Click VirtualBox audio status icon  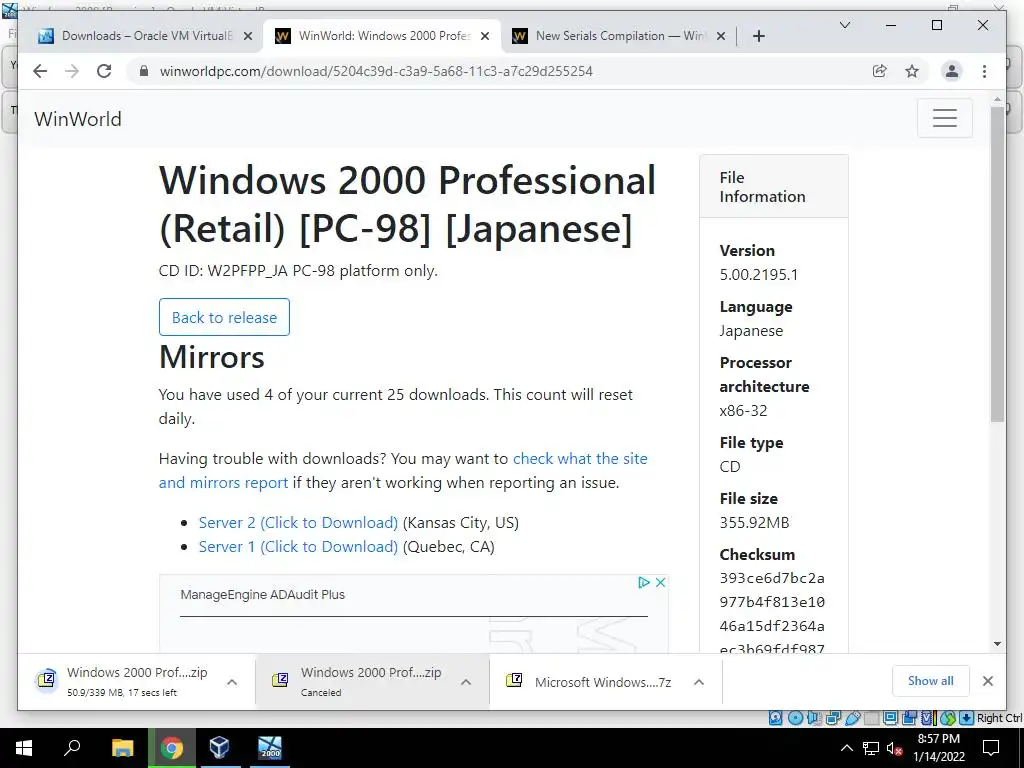tap(814, 718)
